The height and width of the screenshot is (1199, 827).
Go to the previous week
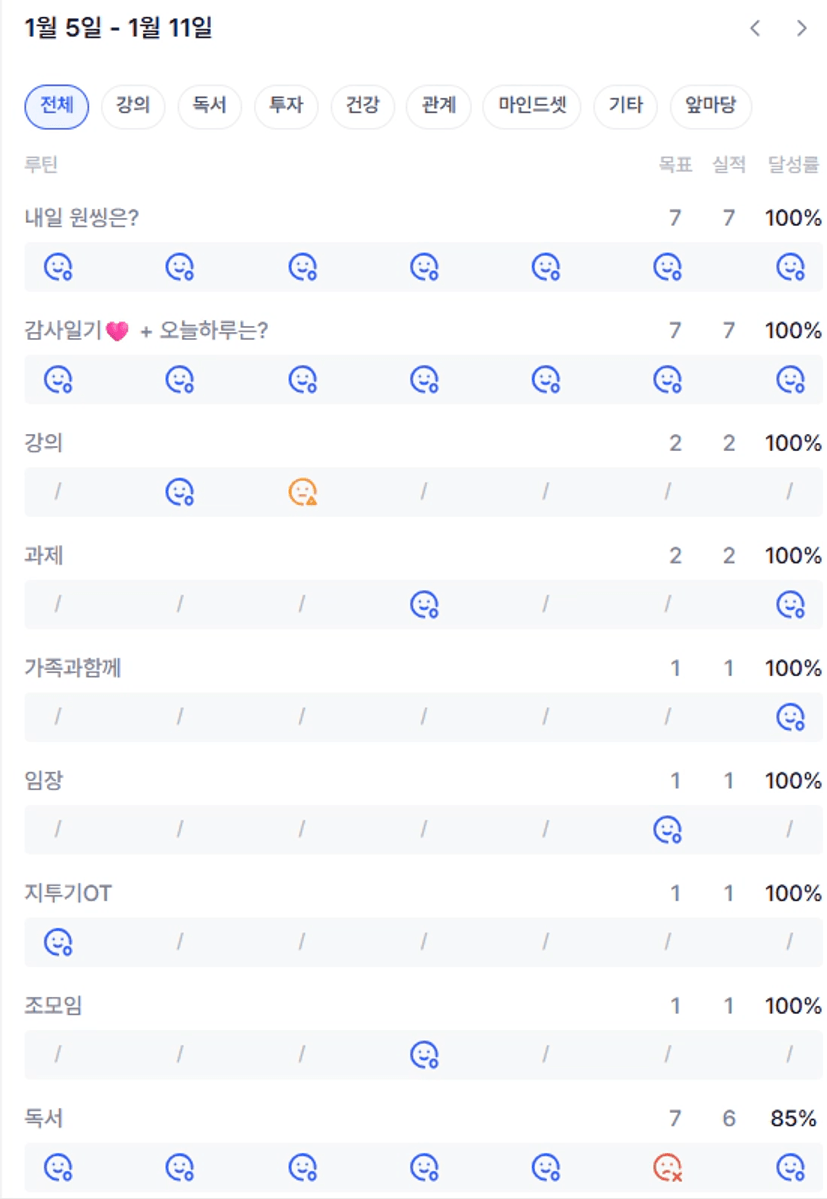[755, 28]
